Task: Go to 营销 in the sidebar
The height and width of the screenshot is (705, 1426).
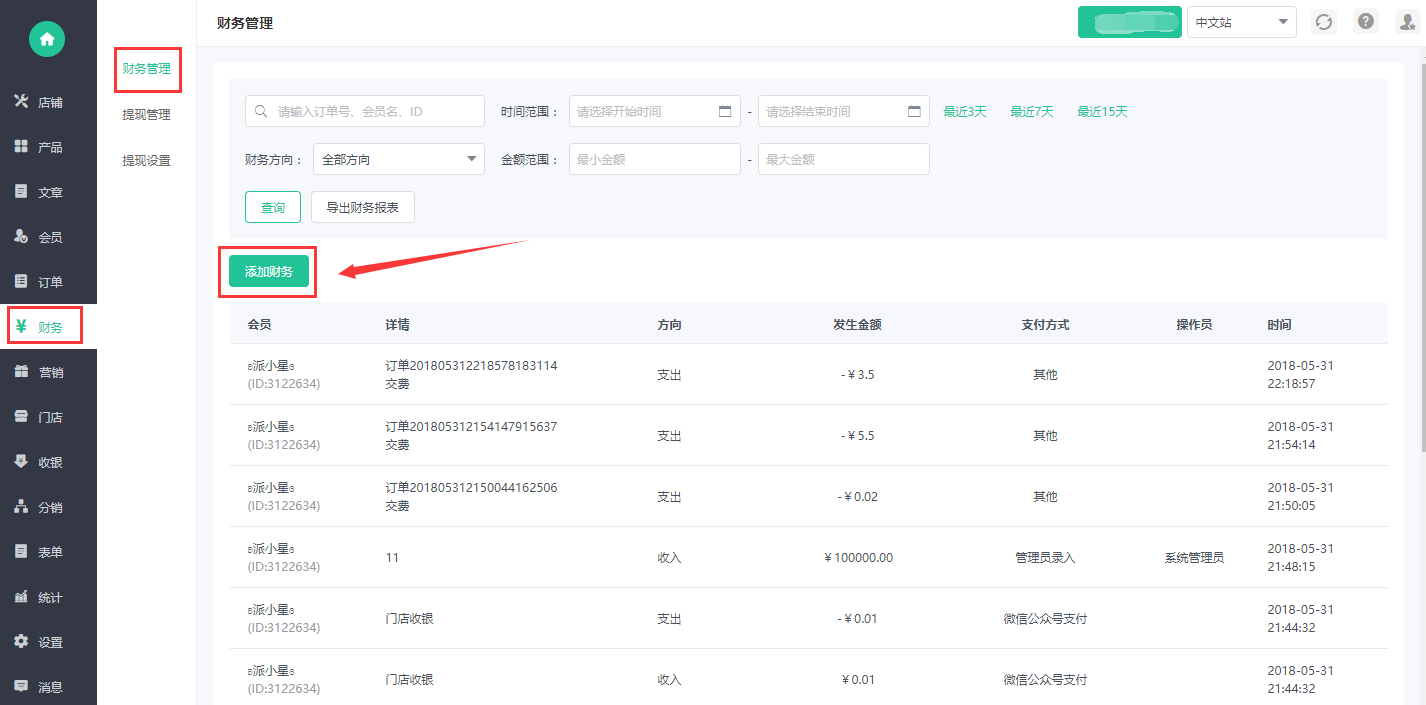Action: [48, 372]
